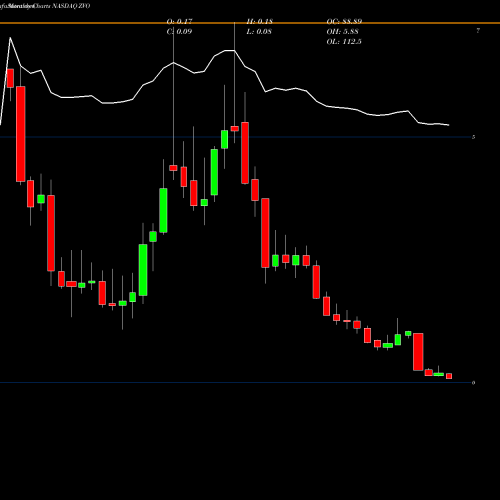Click the price axis label '7'
500x500 pixels.
[x=478, y=31]
